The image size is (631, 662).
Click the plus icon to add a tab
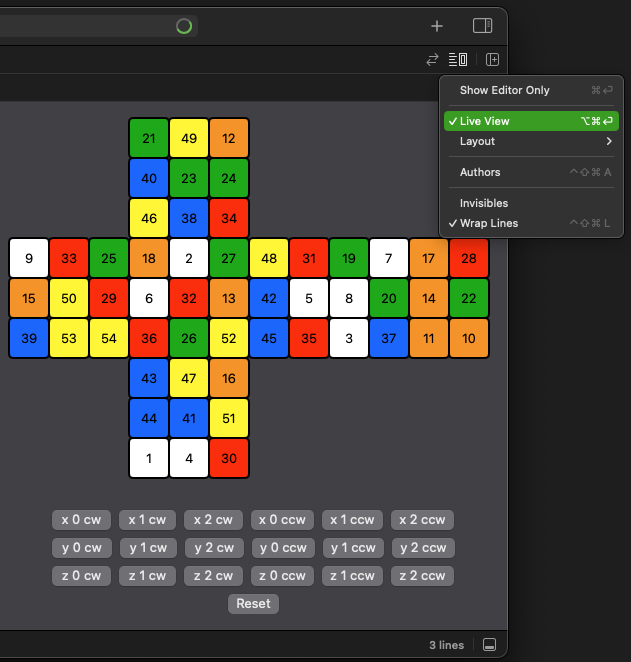coord(437,26)
